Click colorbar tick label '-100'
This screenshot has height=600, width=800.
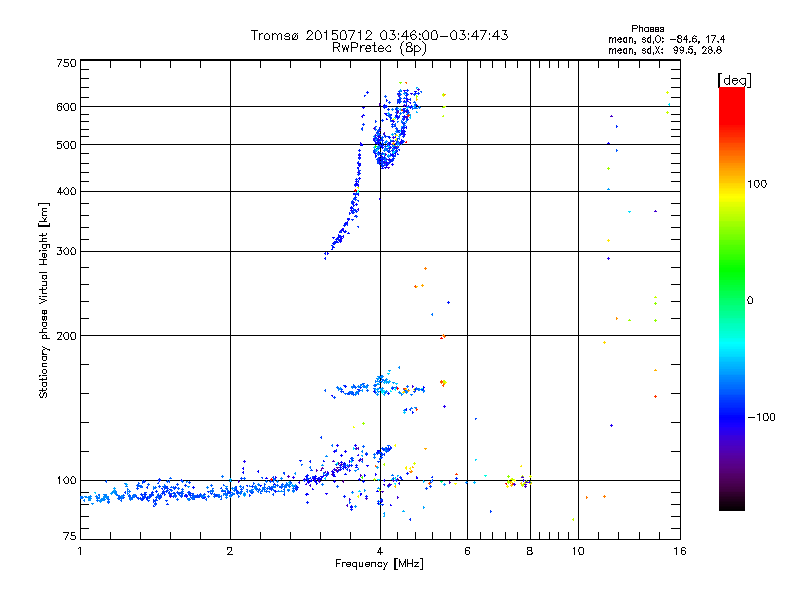click(x=761, y=417)
